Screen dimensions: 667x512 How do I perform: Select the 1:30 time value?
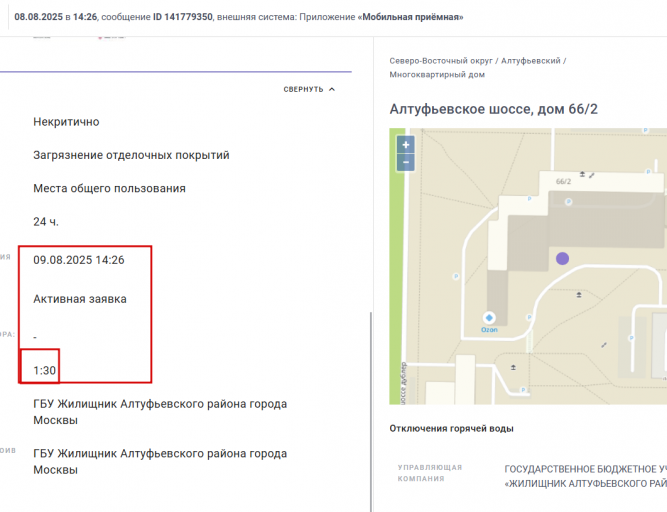[45, 371]
